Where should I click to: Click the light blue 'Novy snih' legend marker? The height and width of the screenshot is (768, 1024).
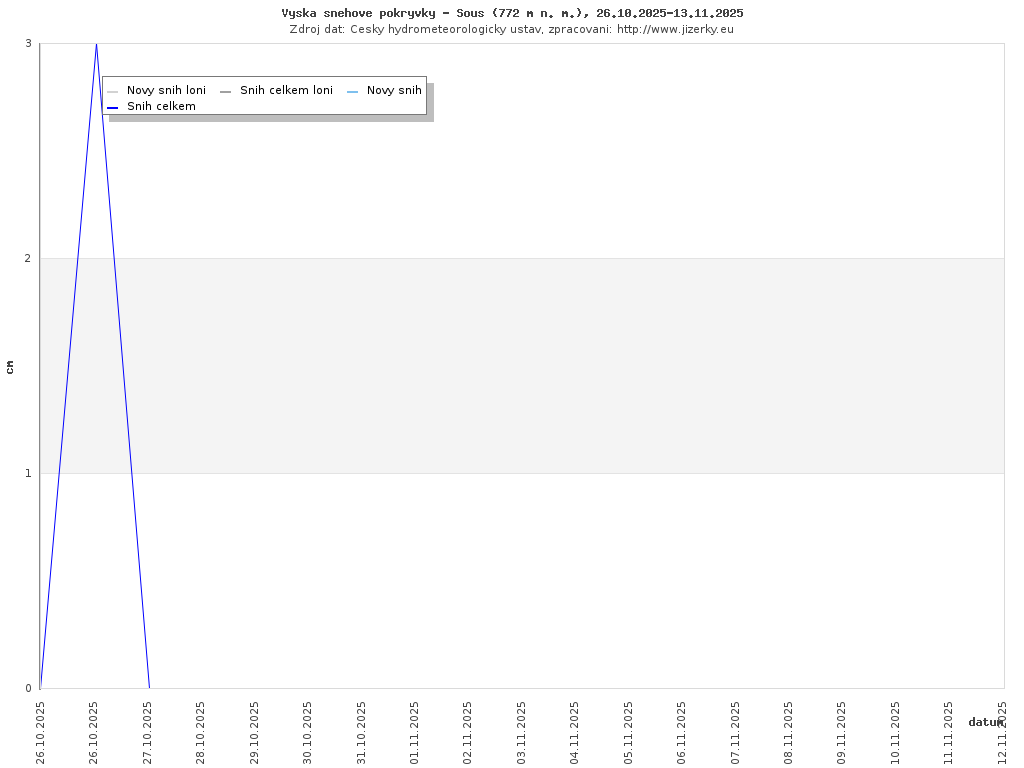pyautogui.click(x=352, y=91)
